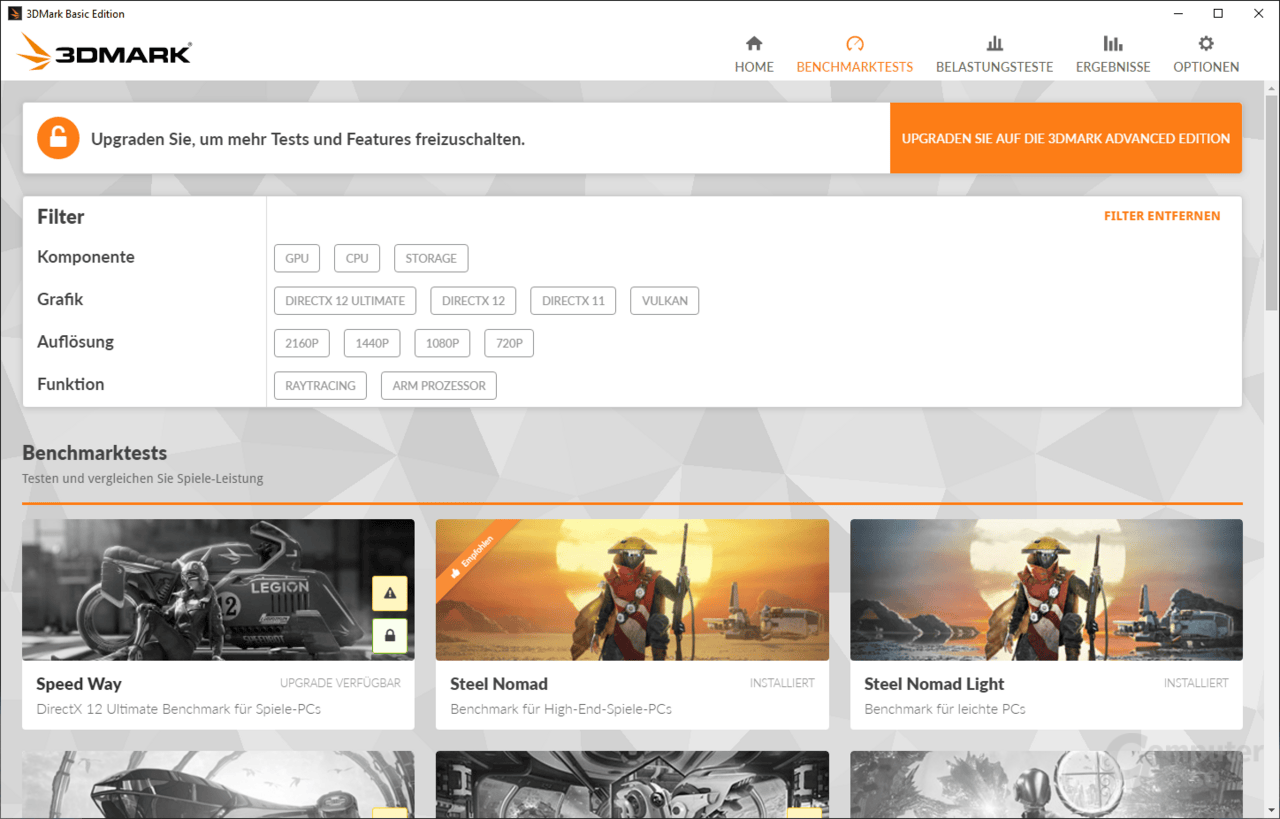Viewport: 1280px width, 819px height.
Task: Go to the ERGEBNISSE tab
Action: tap(1113, 54)
